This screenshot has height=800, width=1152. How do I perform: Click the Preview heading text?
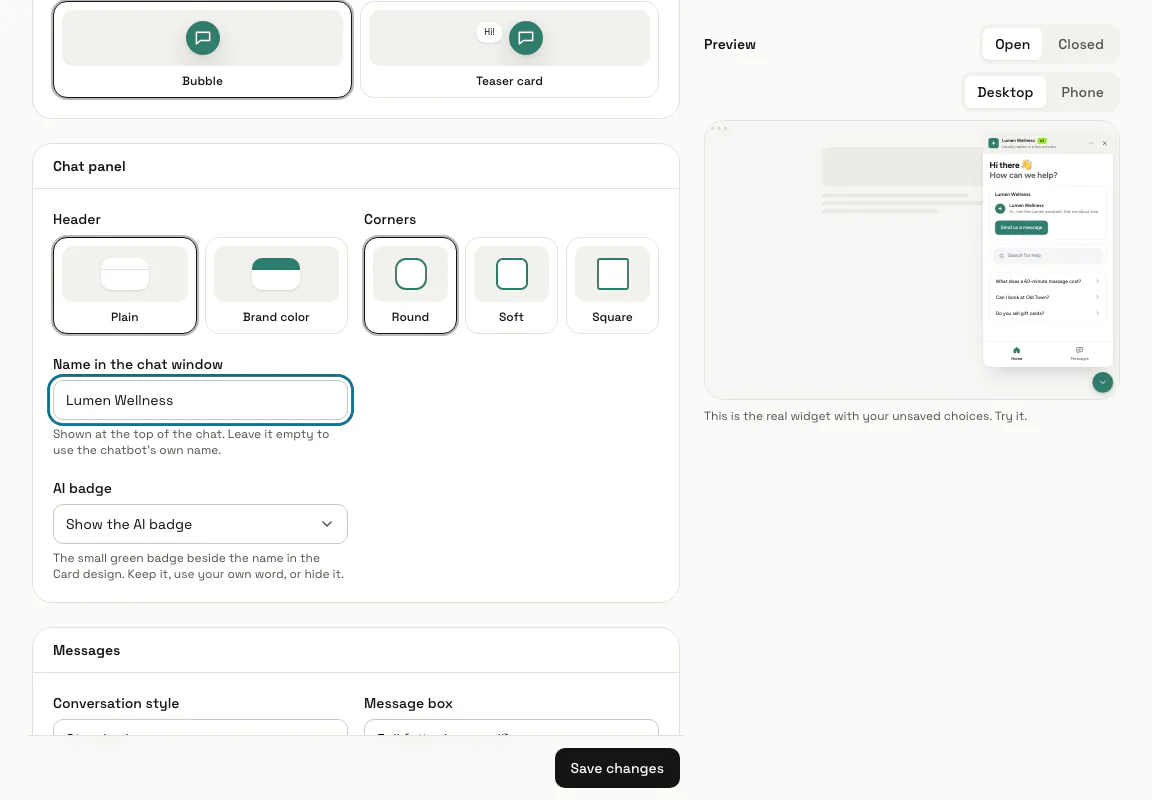730,44
